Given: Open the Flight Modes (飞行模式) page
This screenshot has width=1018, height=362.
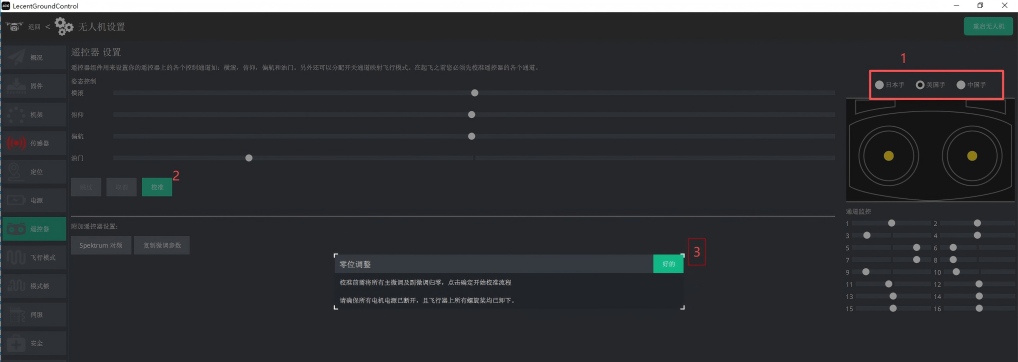Looking at the screenshot, I should (34, 258).
